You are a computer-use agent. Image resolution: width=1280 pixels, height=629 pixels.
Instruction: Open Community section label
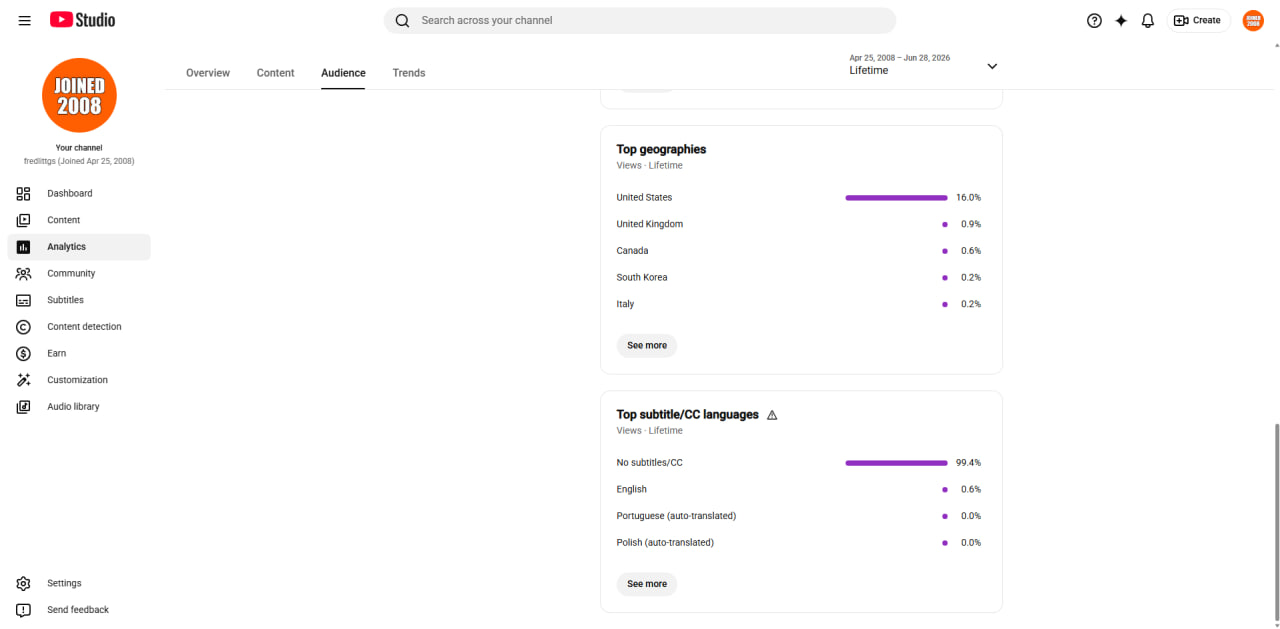[x=71, y=273]
